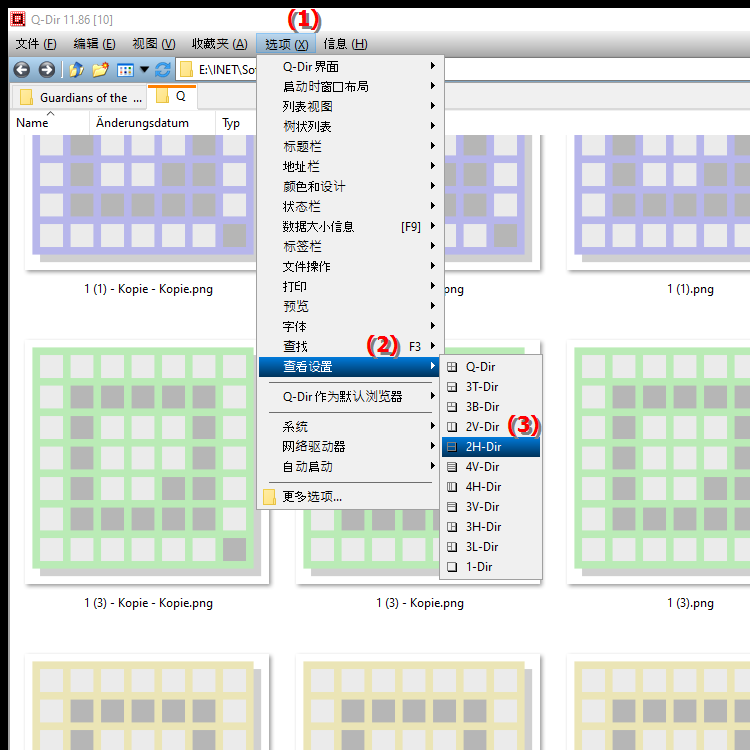Expand the 颜色和设计 submenu
The width and height of the screenshot is (750, 750).
350,187
